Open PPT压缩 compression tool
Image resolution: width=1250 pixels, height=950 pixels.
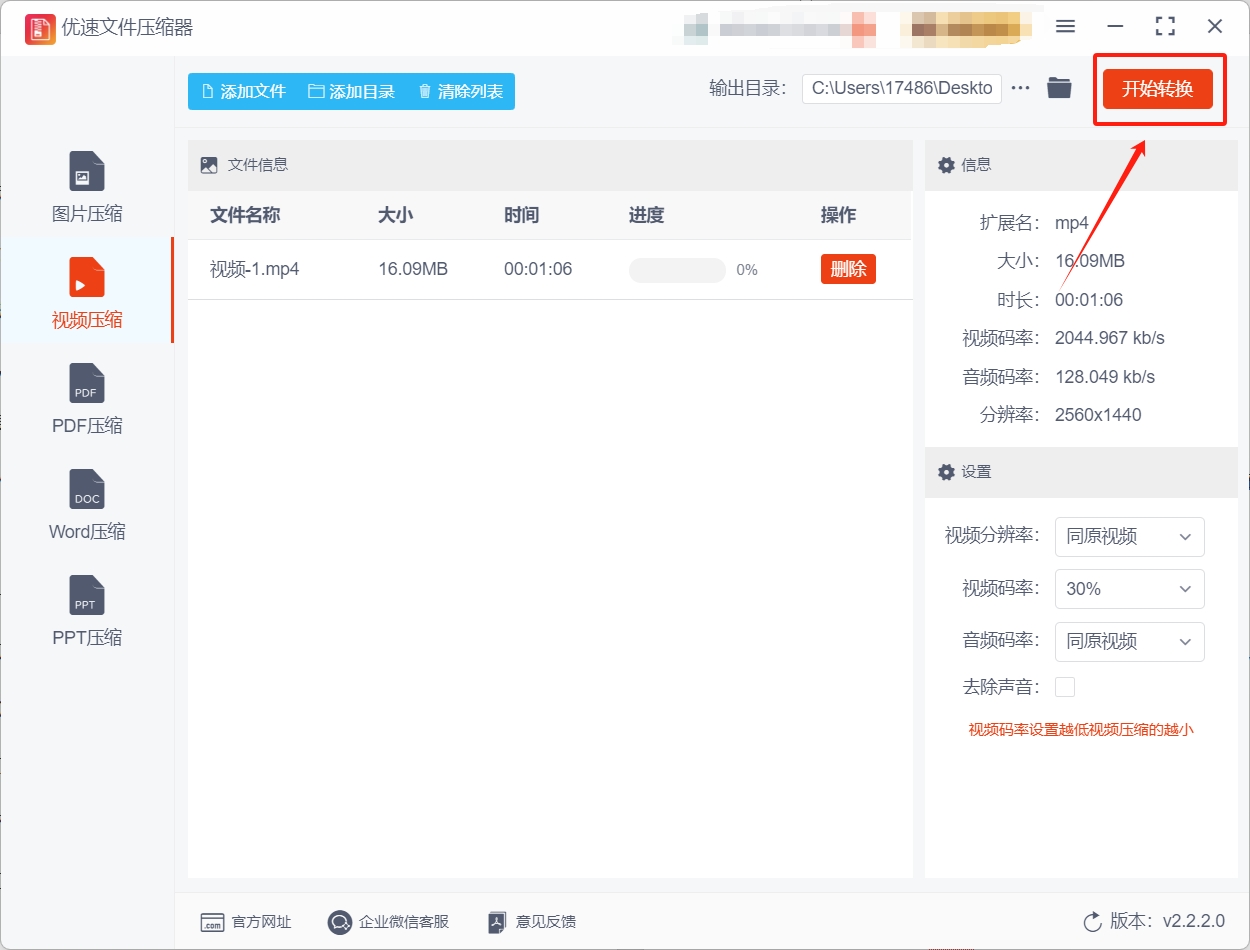tap(86, 610)
